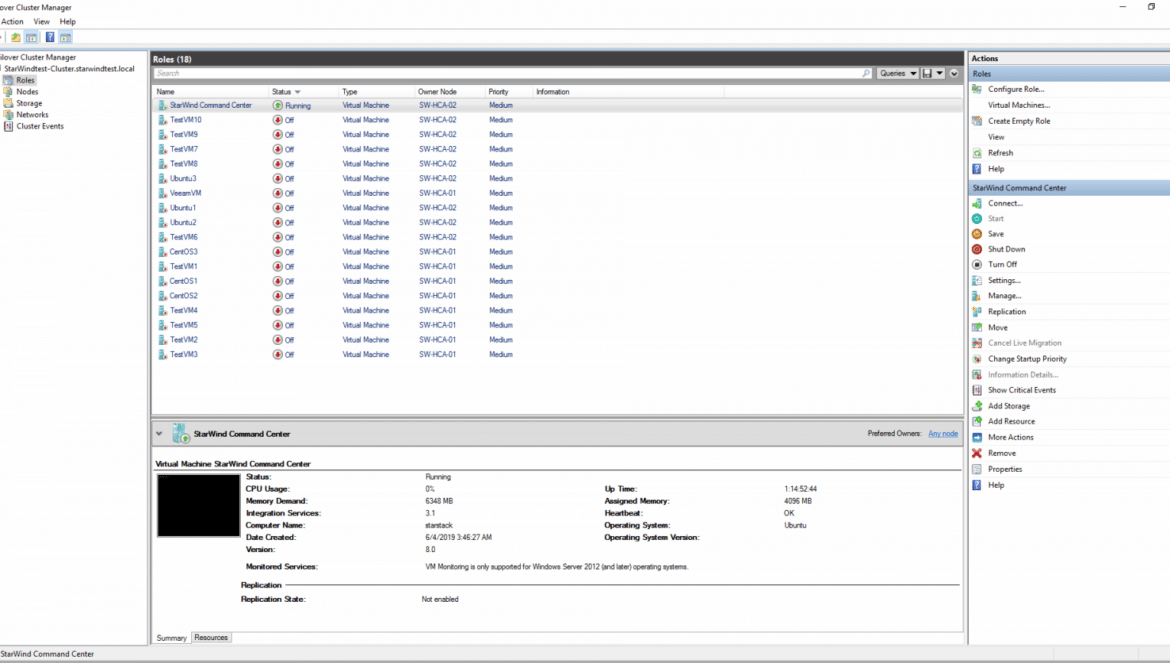Select Storage in the cluster tree
Image resolution: width=1170 pixels, height=663 pixels.
pyautogui.click(x=29, y=103)
